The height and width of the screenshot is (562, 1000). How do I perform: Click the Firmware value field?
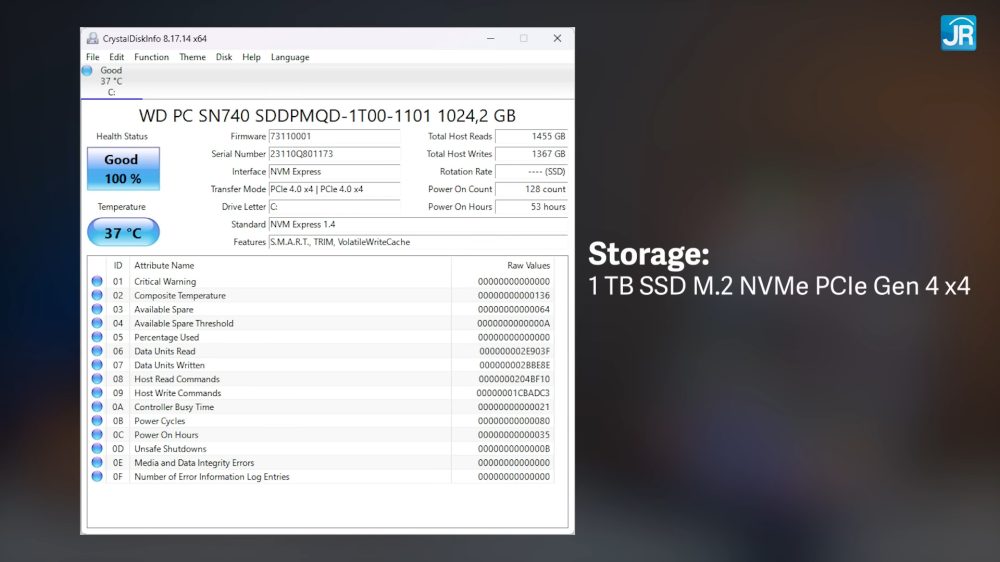pyautogui.click(x=333, y=136)
